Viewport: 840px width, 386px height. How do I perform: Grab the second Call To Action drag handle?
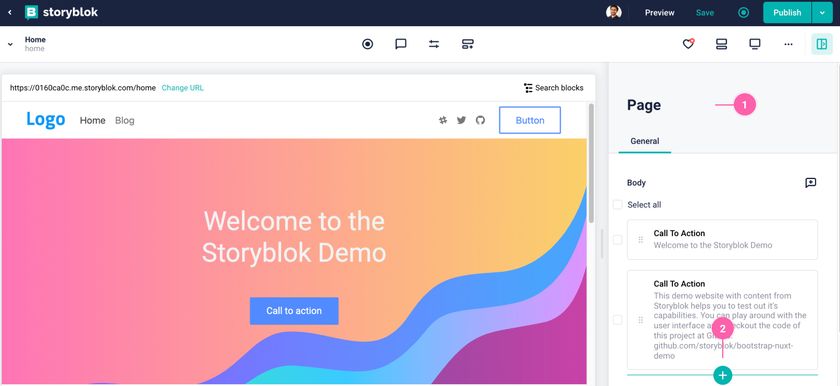coord(641,320)
